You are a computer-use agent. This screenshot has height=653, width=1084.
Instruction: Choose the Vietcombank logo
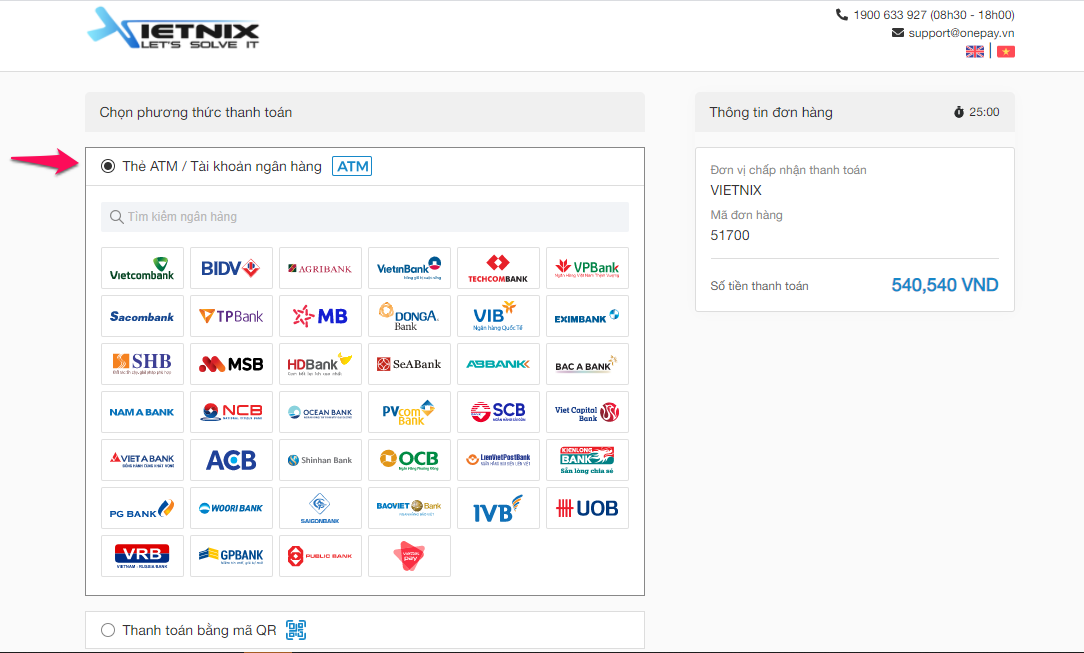click(x=142, y=268)
